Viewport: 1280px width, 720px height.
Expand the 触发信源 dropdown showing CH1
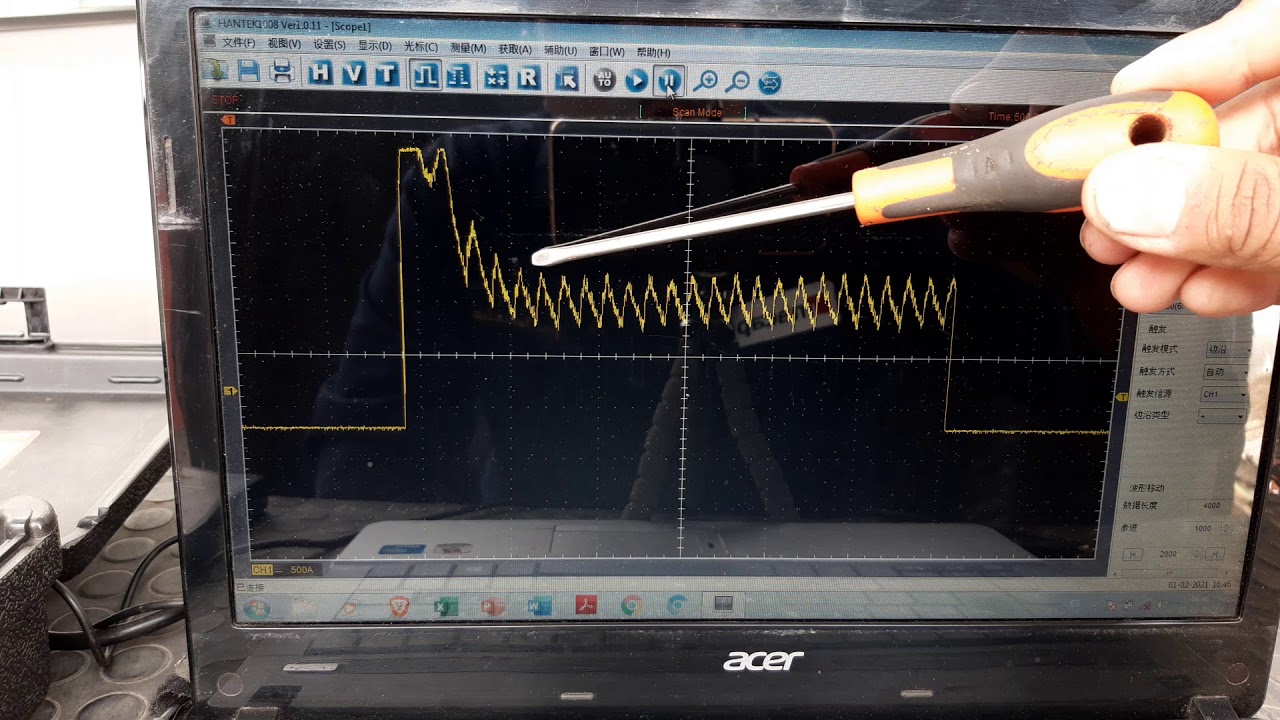pos(1224,394)
